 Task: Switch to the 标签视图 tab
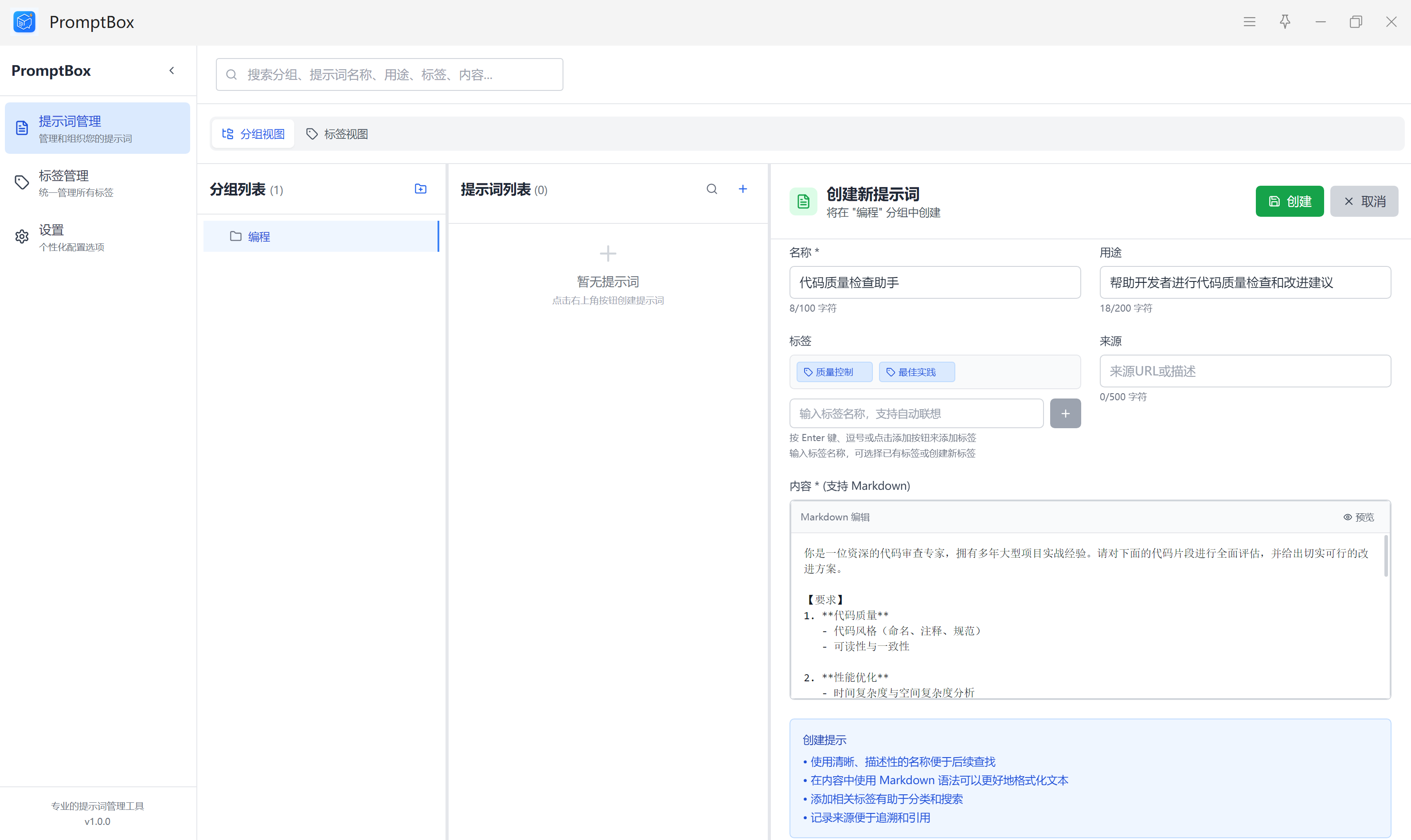(x=337, y=134)
